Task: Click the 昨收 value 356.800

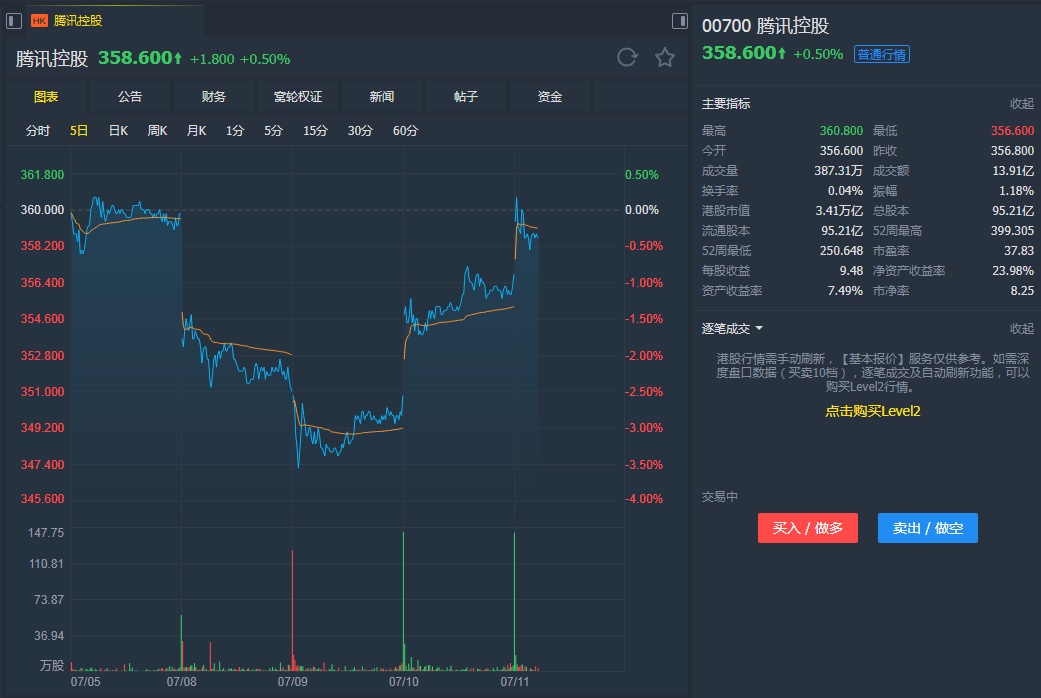Action: coord(1012,151)
